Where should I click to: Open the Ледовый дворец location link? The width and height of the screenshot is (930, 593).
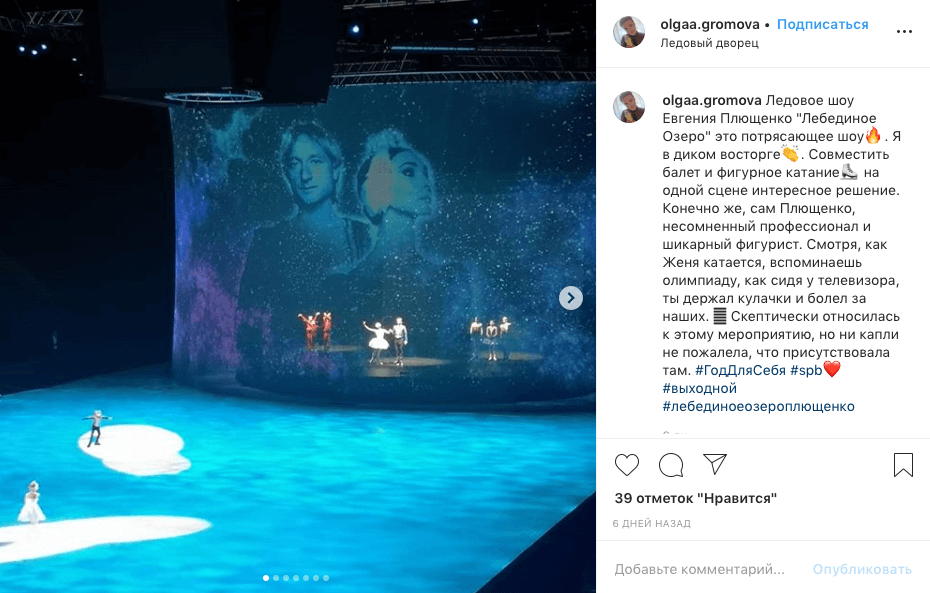(x=709, y=43)
